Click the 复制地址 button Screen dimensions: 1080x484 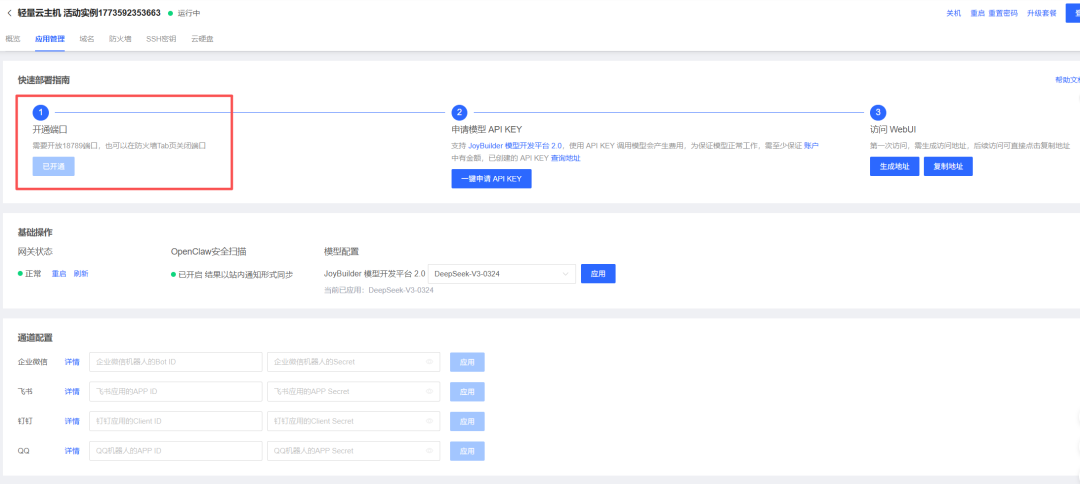pos(948,167)
